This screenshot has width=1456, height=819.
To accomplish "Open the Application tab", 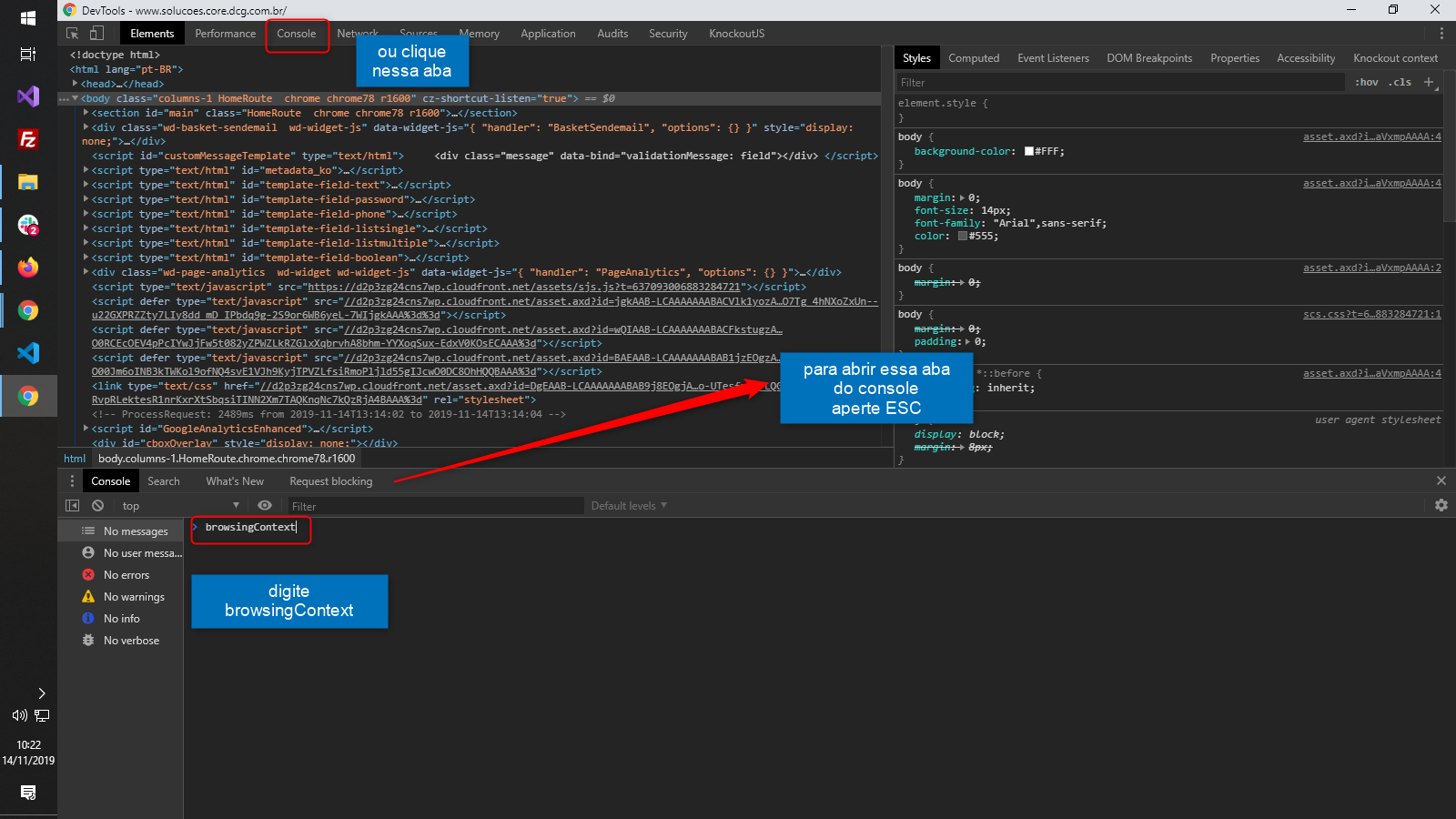I will pyautogui.click(x=548, y=33).
